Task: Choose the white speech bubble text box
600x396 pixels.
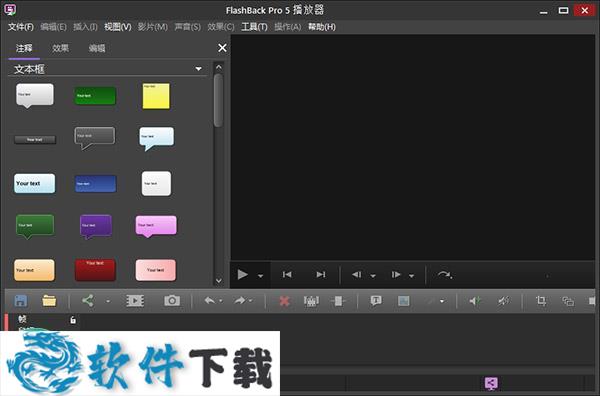Action: click(35, 96)
